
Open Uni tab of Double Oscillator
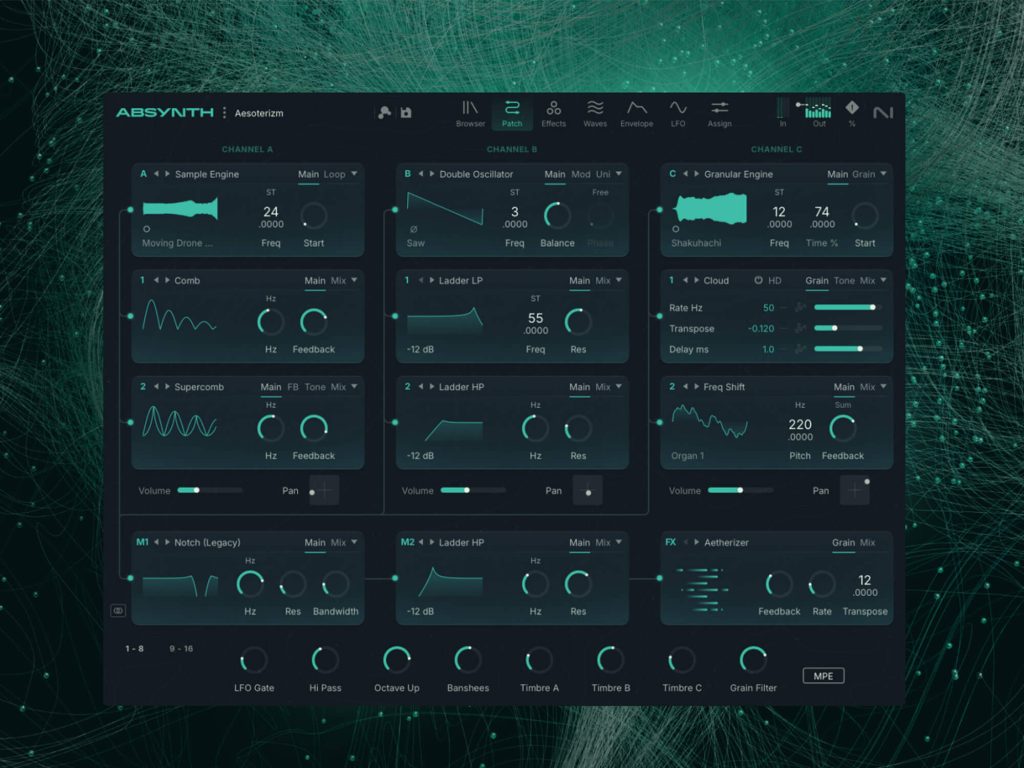pyautogui.click(x=603, y=174)
